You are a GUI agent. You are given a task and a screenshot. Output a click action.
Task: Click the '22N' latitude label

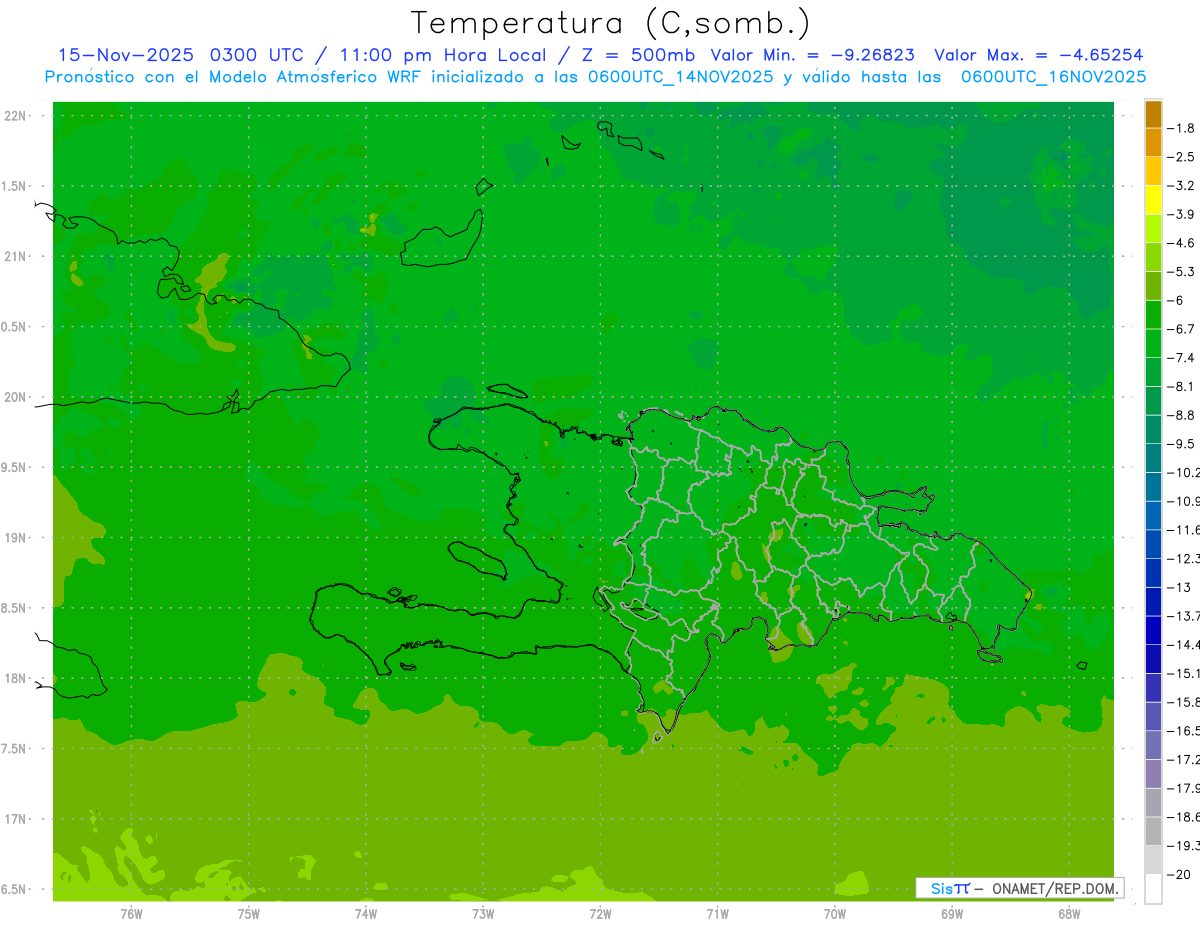click(x=15, y=116)
